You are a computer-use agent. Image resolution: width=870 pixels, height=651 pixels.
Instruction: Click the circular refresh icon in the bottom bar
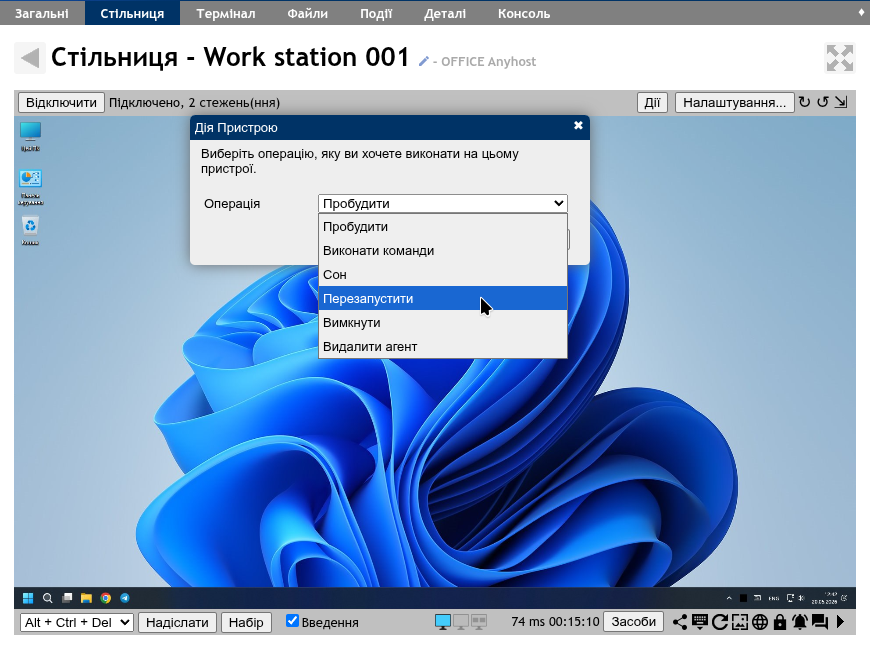720,622
